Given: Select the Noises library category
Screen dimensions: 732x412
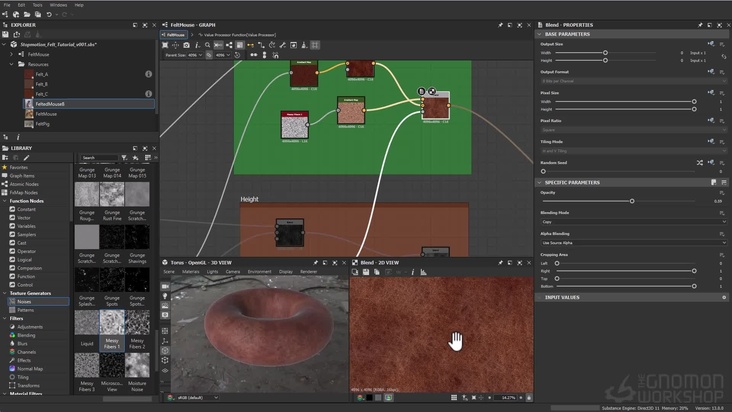Looking at the screenshot, I should click(x=24, y=301).
